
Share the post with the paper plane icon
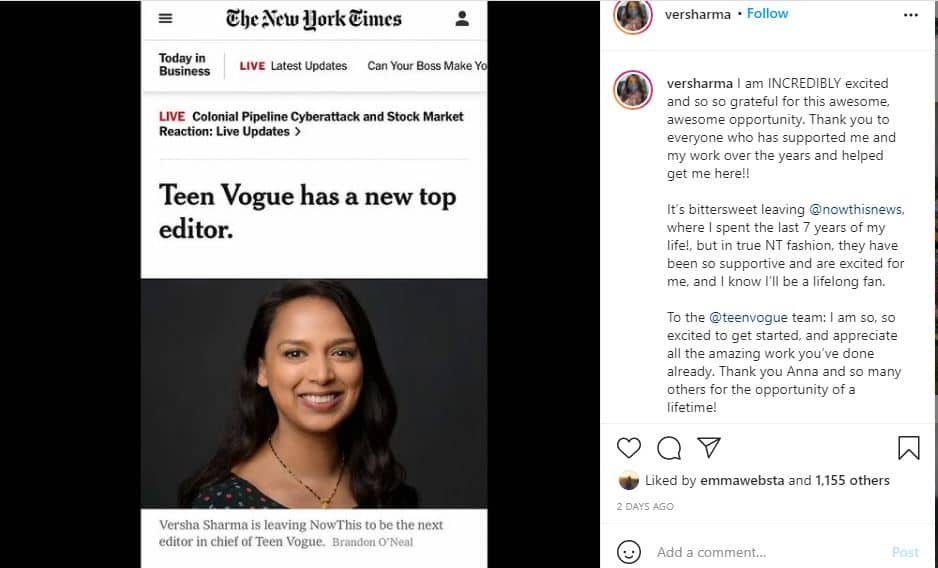point(709,448)
